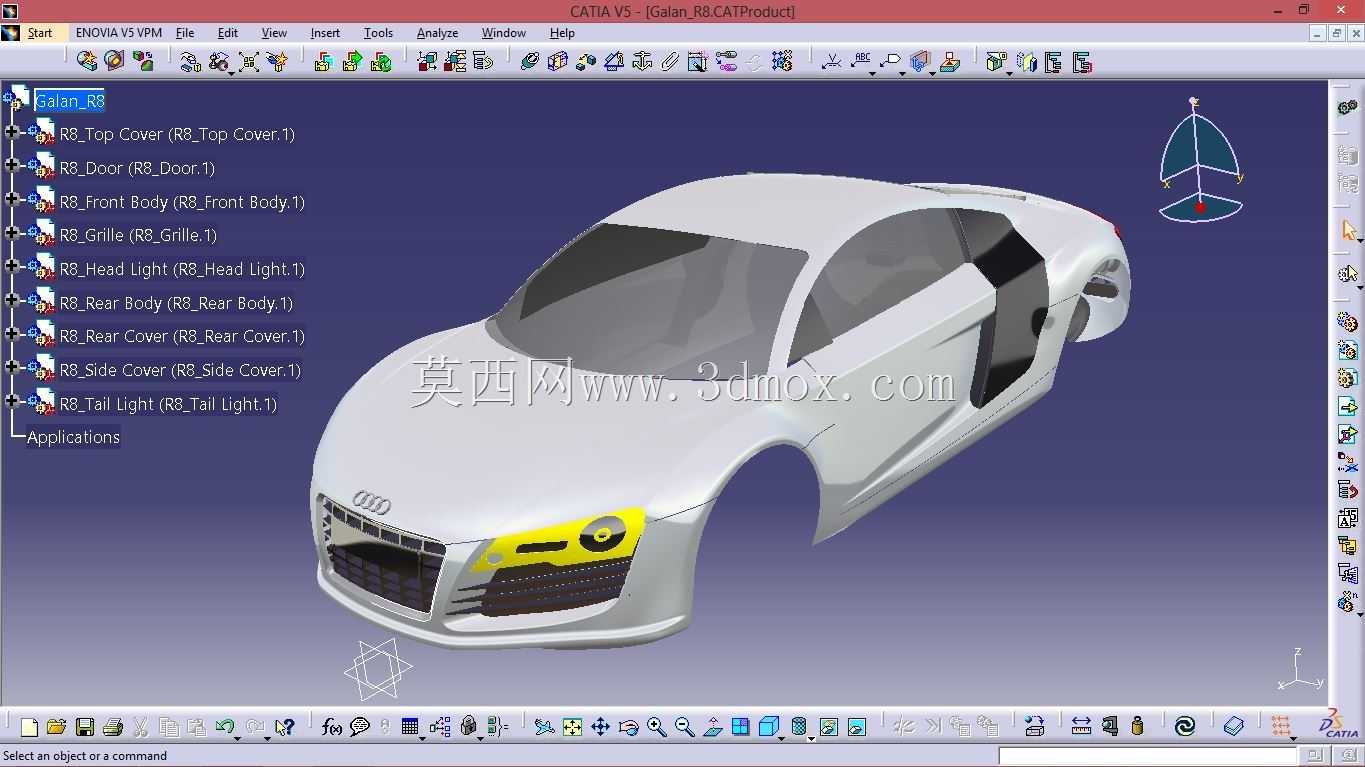Click the Open file folder icon
Image resolution: width=1365 pixels, height=767 pixels.
(56, 727)
